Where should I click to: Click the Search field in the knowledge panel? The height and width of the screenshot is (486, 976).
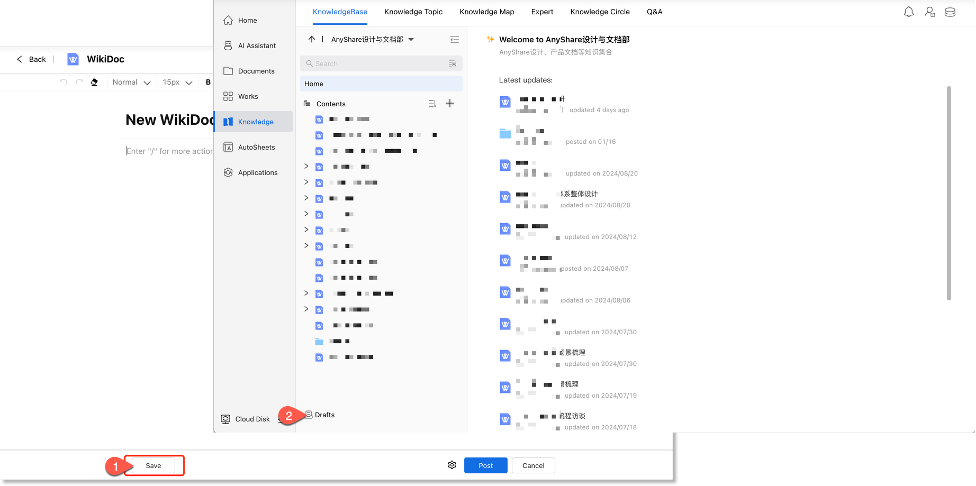pos(375,63)
